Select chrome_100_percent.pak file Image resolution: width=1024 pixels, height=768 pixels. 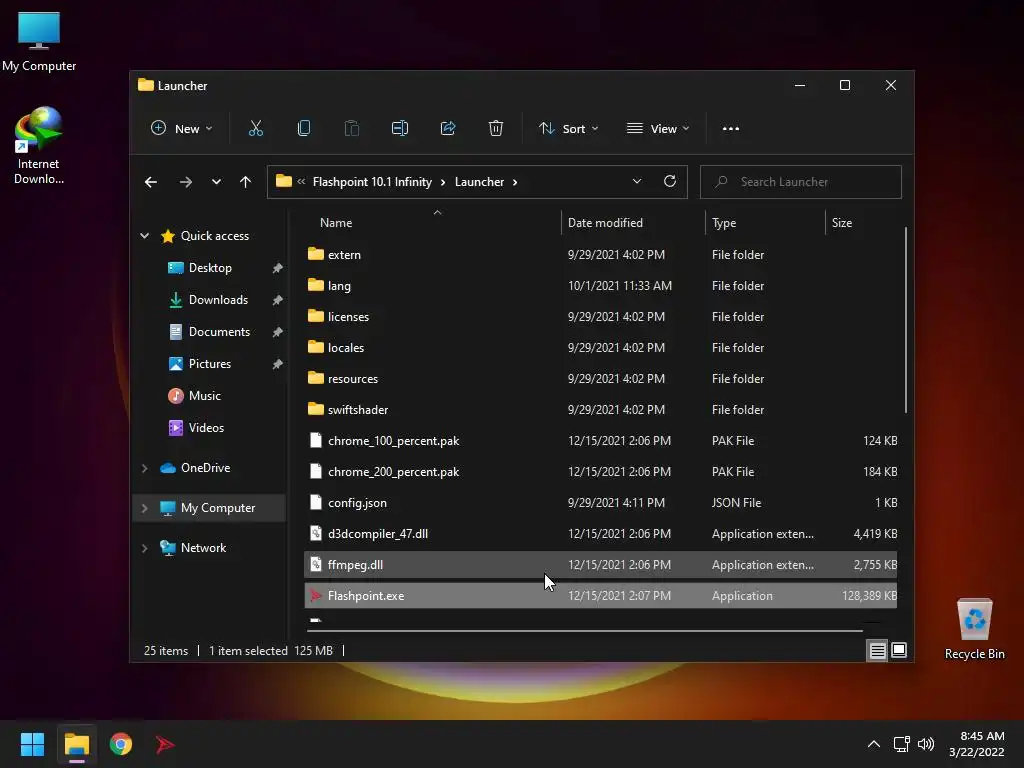pos(600,441)
